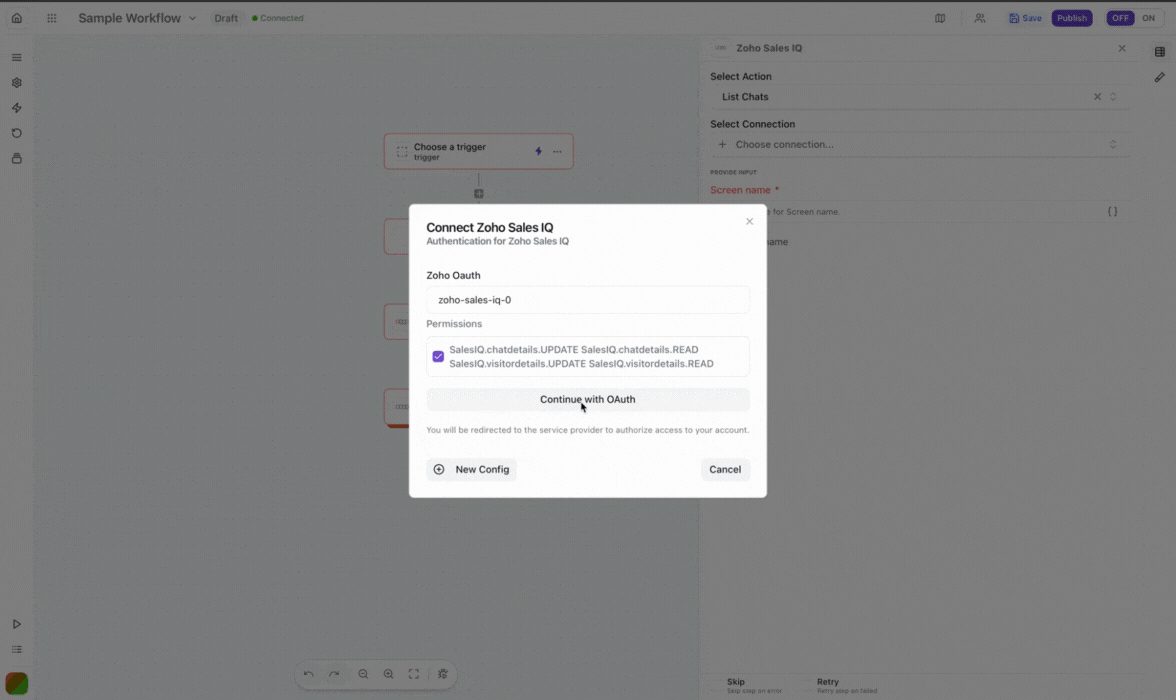1176x700 pixels.
Task: Expand the Sample Workflow title dropdown
Action: [193, 17]
